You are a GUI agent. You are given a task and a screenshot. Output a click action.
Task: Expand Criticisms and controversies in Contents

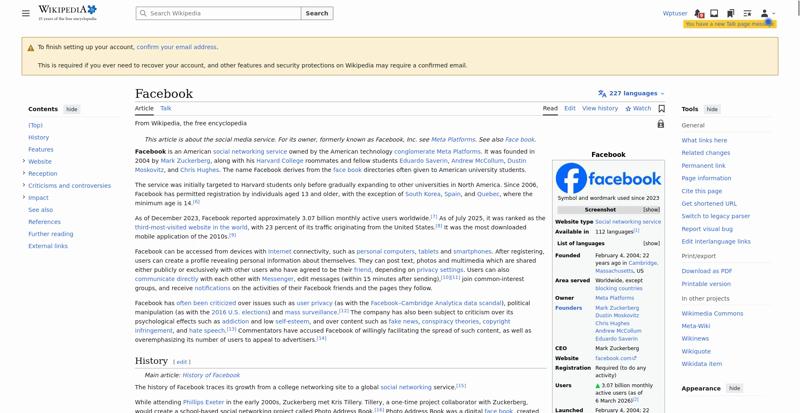pyautogui.click(x=23, y=185)
